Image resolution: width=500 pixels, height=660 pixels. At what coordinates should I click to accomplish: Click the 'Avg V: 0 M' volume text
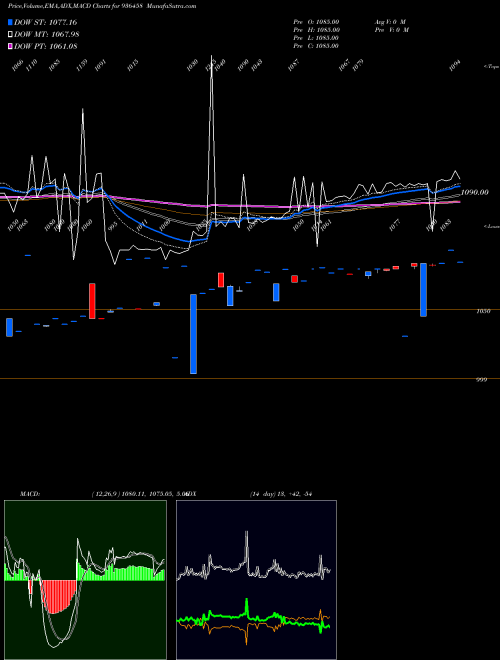pos(390,22)
